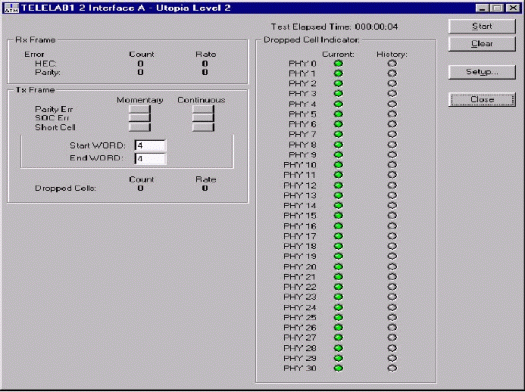The image size is (525, 392).
Task: Click PHY 10 history indicator
Action: pyautogui.click(x=392, y=165)
